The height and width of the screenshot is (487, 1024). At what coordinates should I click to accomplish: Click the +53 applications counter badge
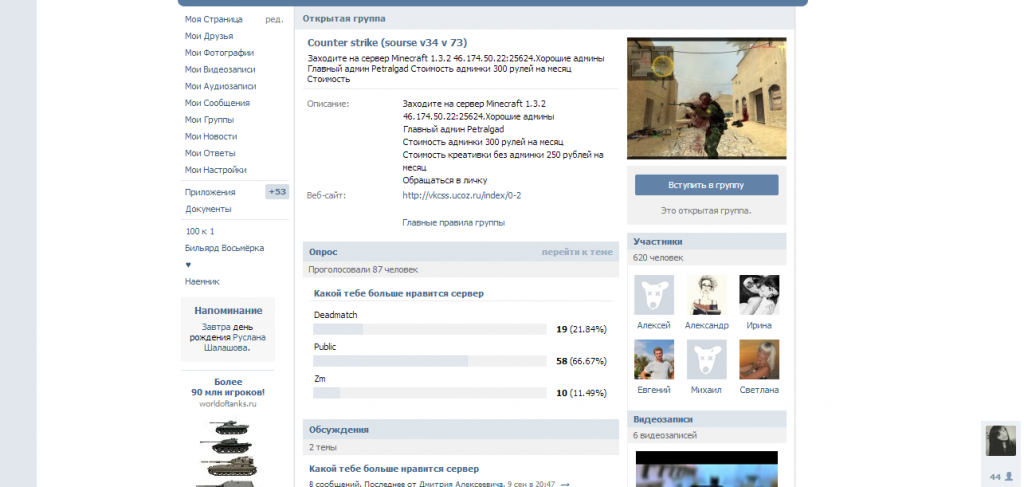tap(277, 192)
